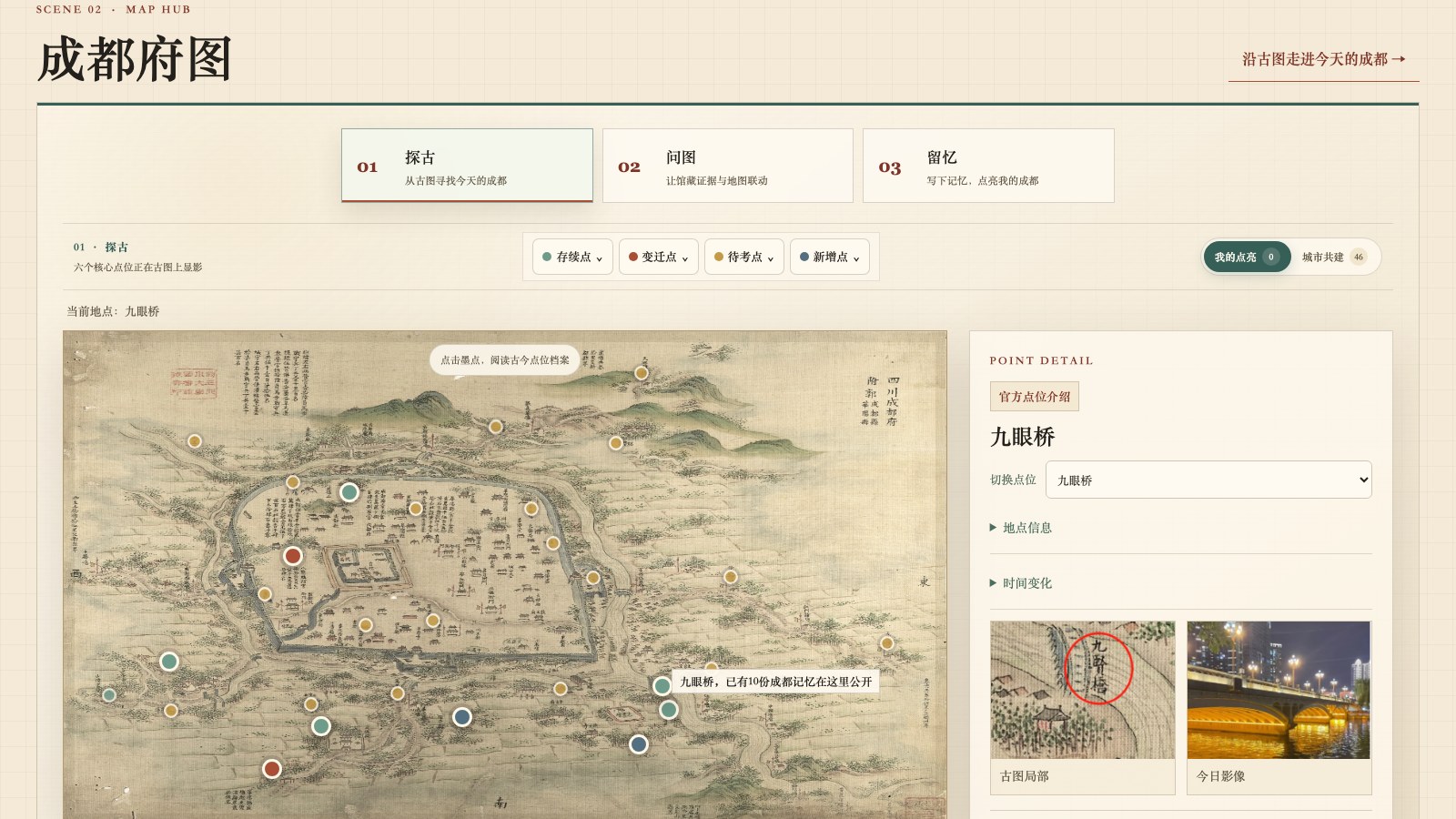Open the 待考点 filter dropdown
This screenshot has height=819, width=1456.
coord(744,257)
